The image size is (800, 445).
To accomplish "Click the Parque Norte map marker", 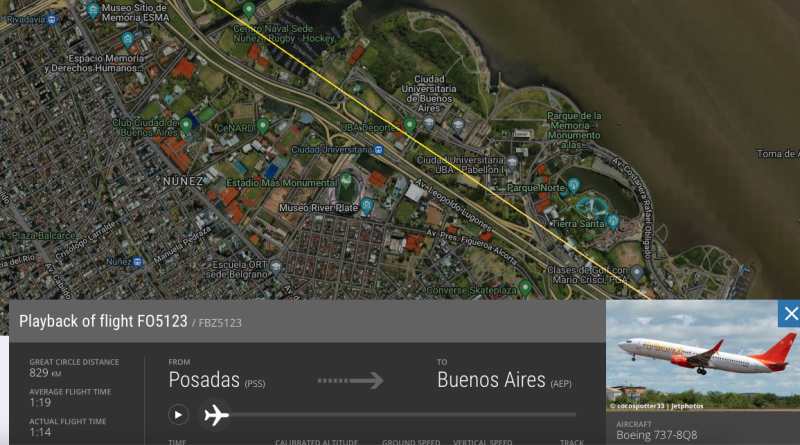I will pyautogui.click(x=573, y=185).
